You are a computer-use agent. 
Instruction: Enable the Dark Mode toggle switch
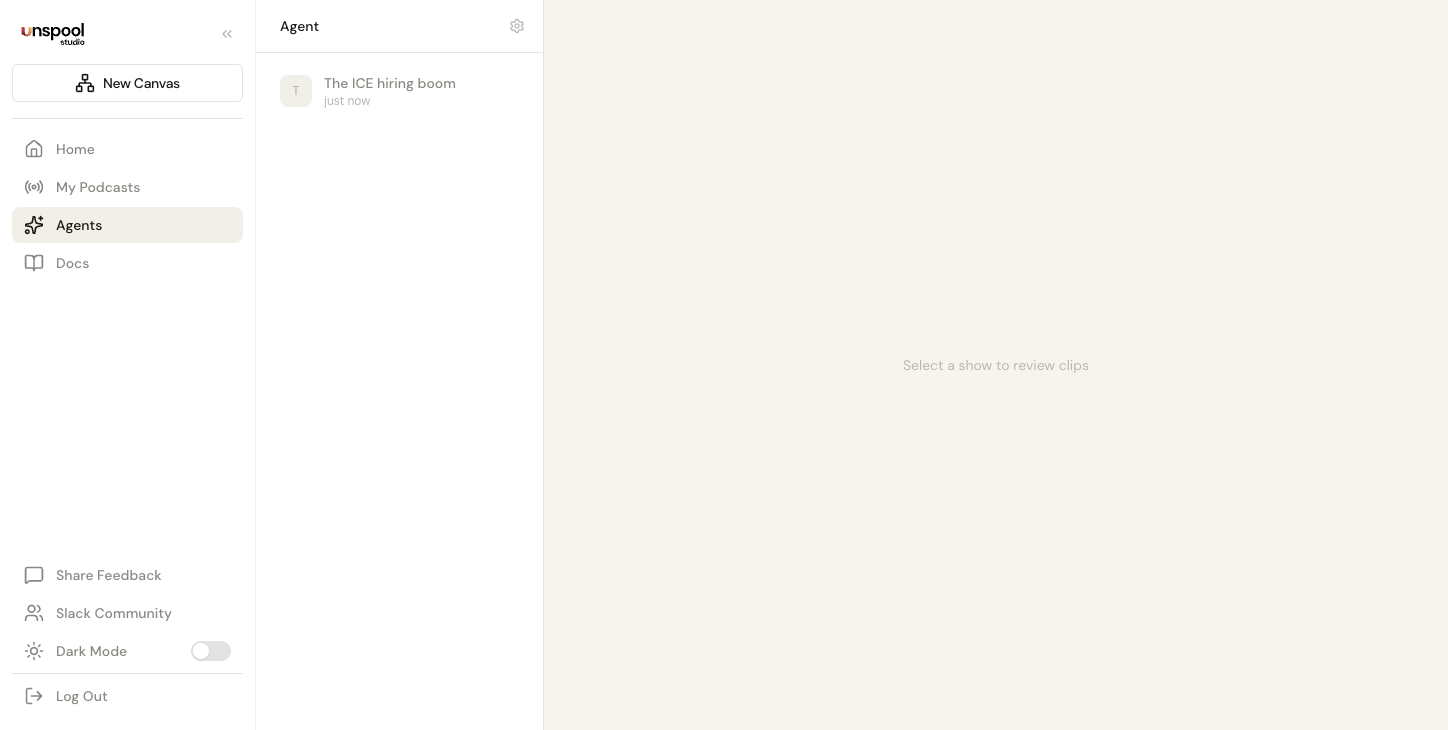point(210,651)
